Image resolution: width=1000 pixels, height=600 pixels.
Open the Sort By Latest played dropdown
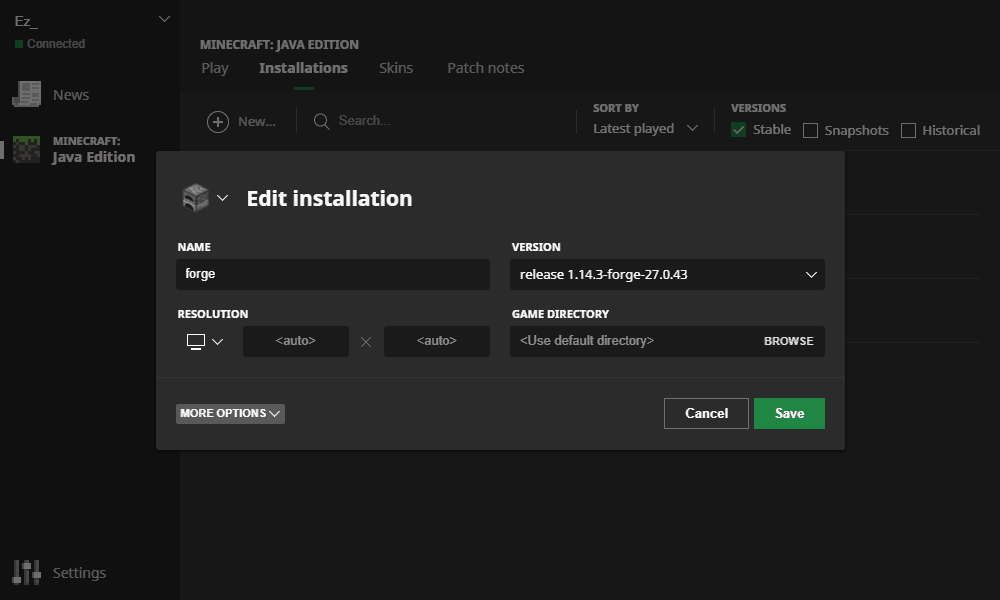click(x=645, y=128)
